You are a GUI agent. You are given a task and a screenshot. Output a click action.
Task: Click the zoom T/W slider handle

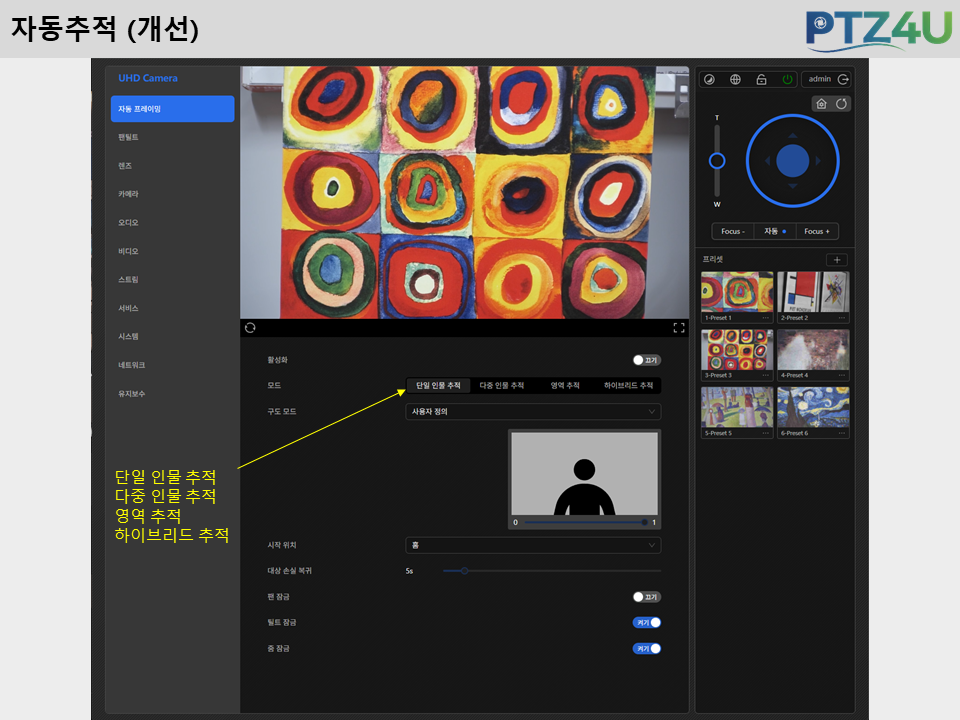point(717,161)
